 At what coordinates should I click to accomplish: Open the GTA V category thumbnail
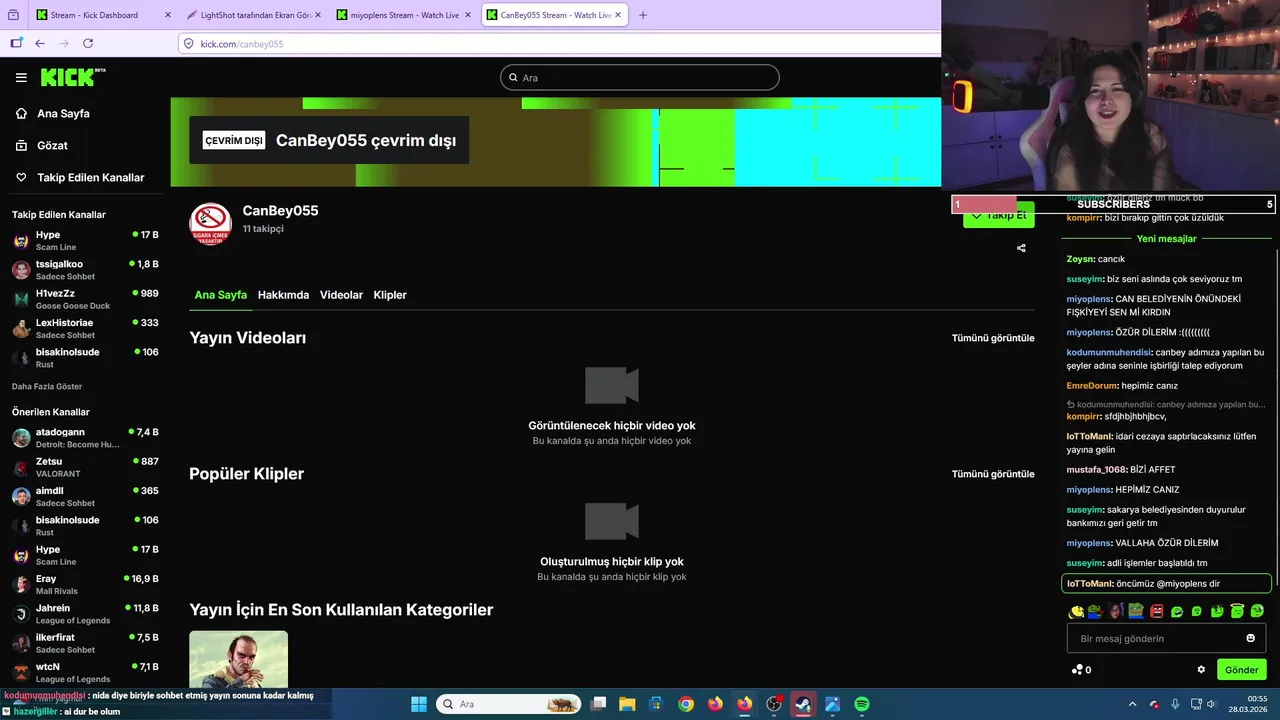click(238, 659)
